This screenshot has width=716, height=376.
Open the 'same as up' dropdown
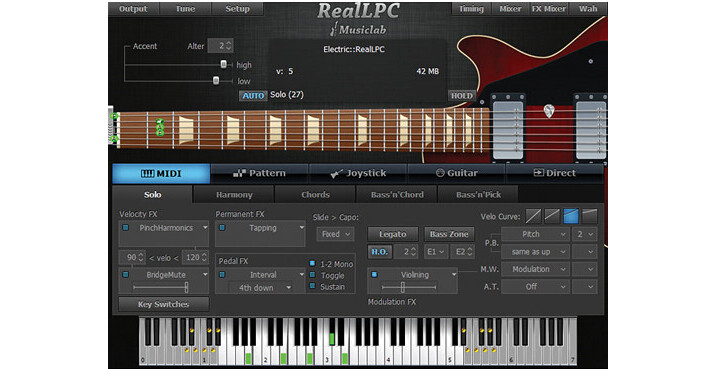click(x=535, y=252)
